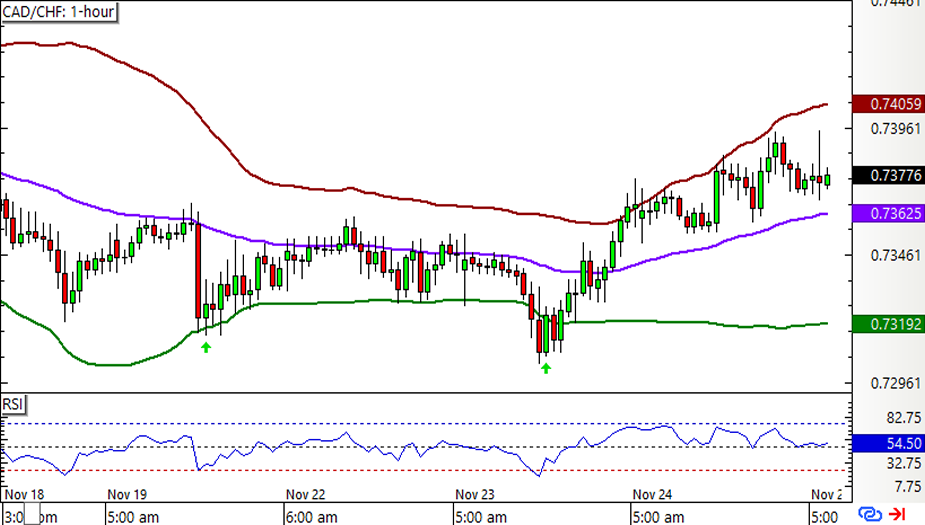Click the Nov 19 date label
The width and height of the screenshot is (925, 525).
point(127,494)
